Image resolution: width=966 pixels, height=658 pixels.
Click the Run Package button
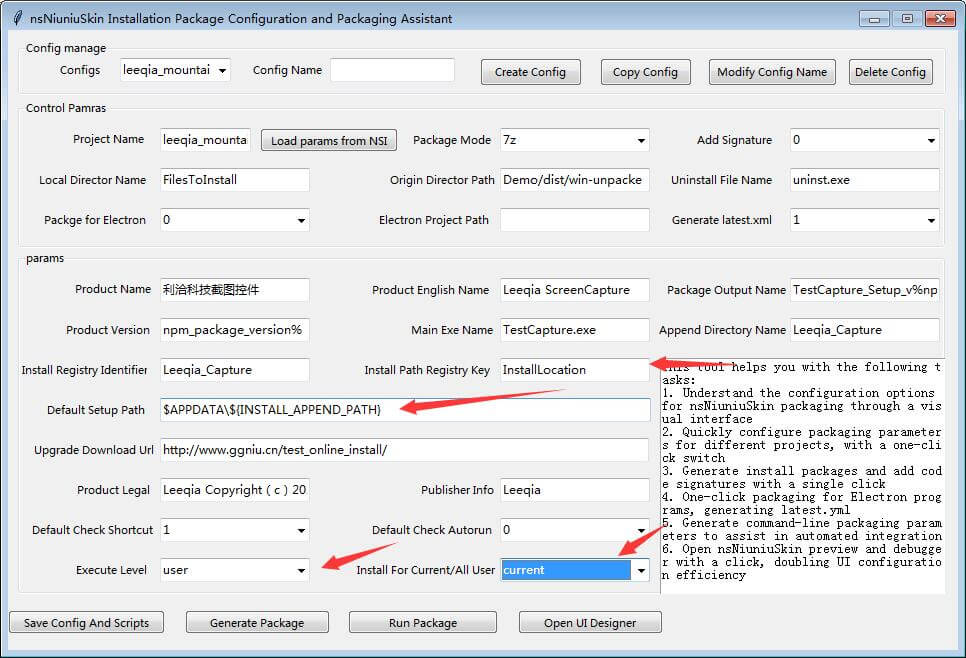click(x=423, y=622)
